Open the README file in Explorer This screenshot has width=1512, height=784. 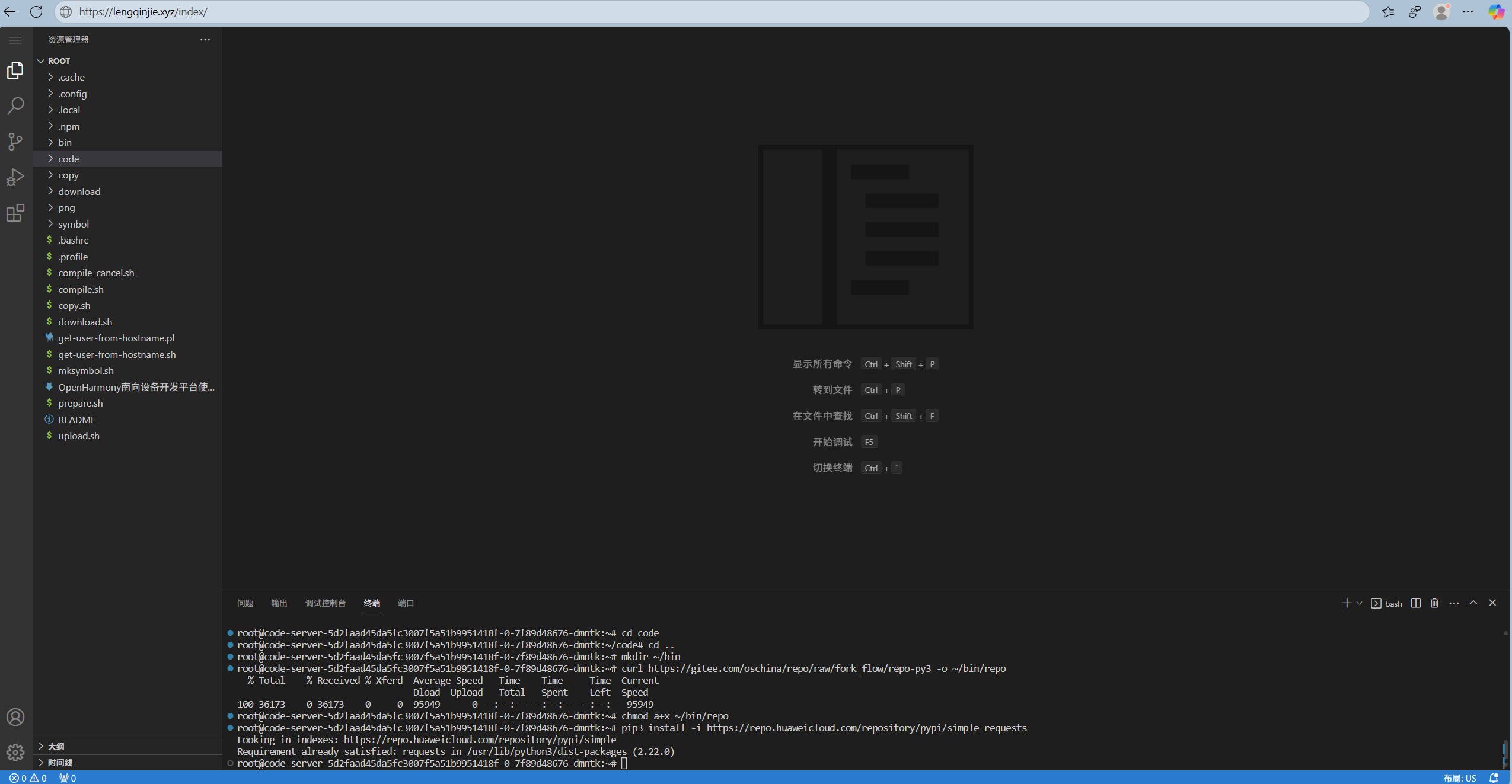pos(76,419)
